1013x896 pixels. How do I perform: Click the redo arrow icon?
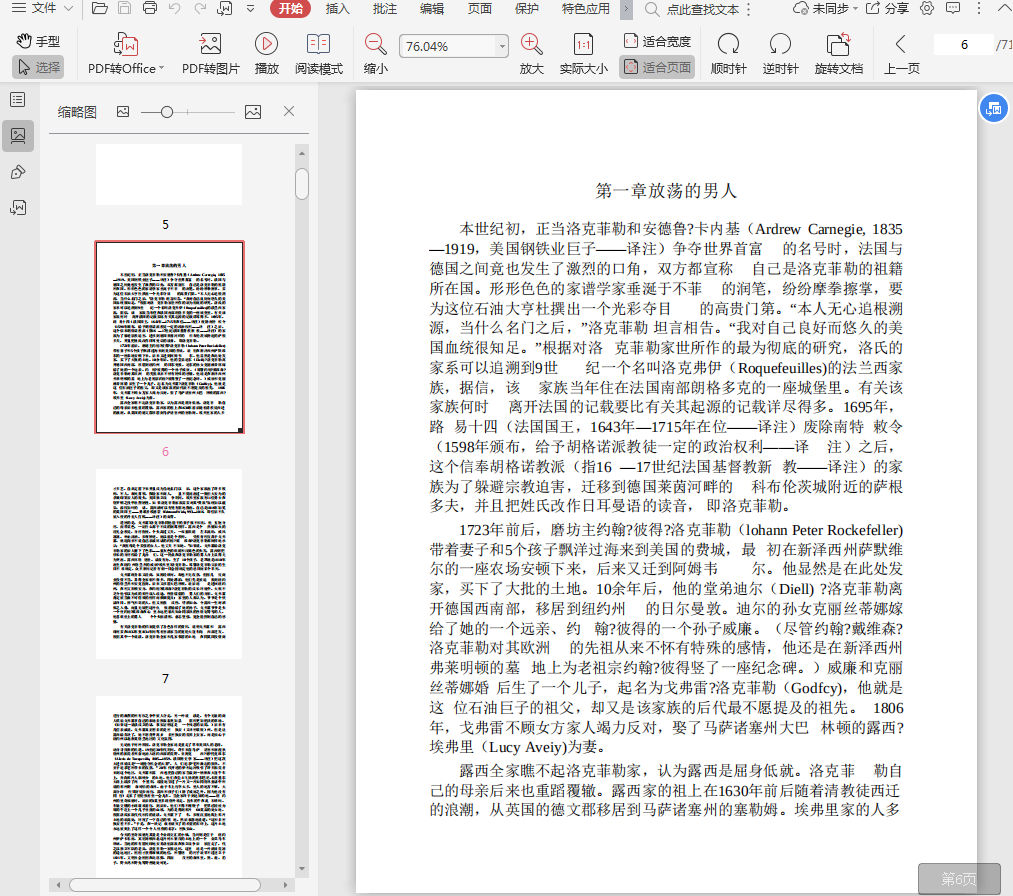tap(200, 8)
